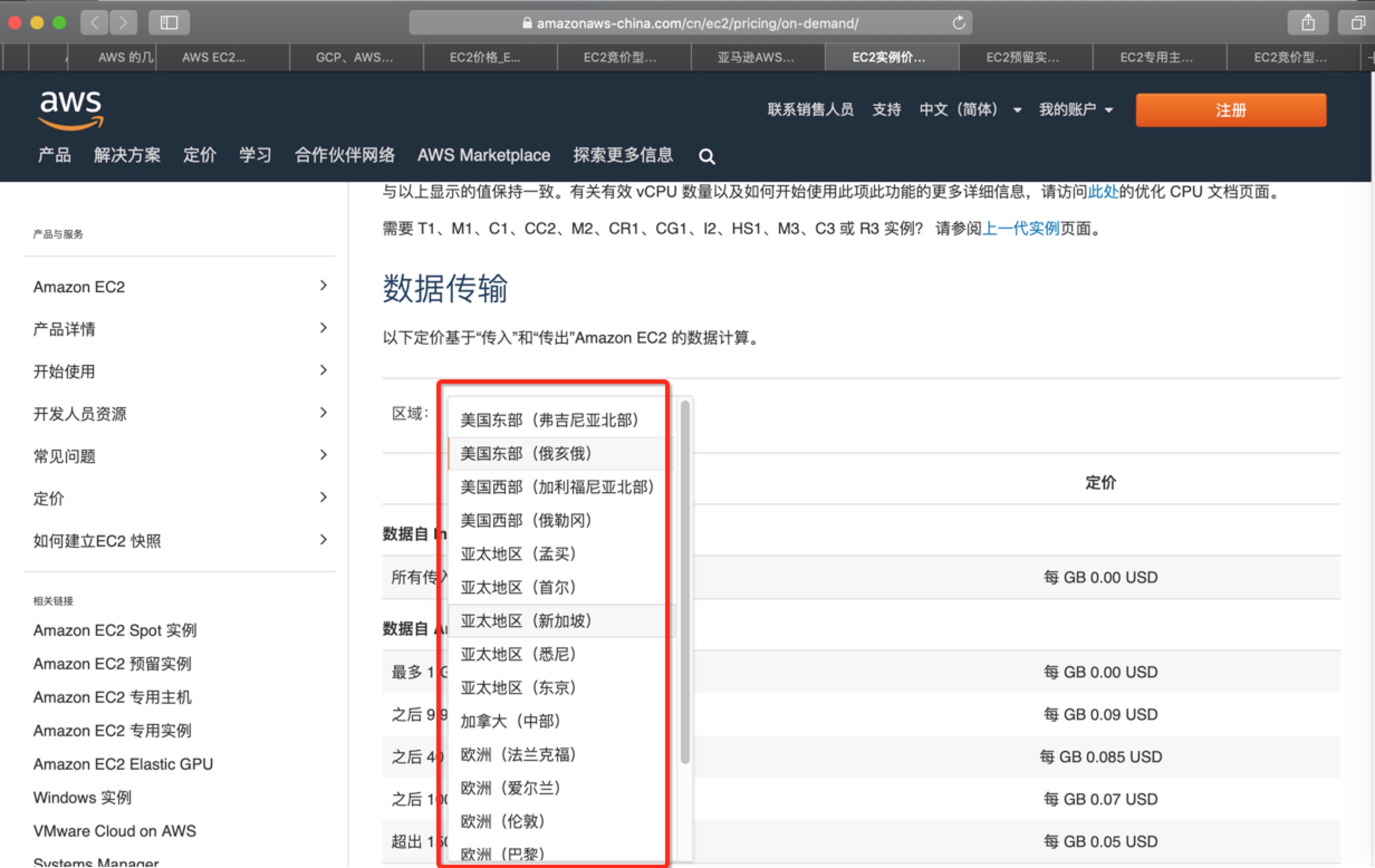Viewport: 1375px width, 868px height.
Task: Select region 亚太地区（东京）
Action: pyautogui.click(x=562, y=688)
